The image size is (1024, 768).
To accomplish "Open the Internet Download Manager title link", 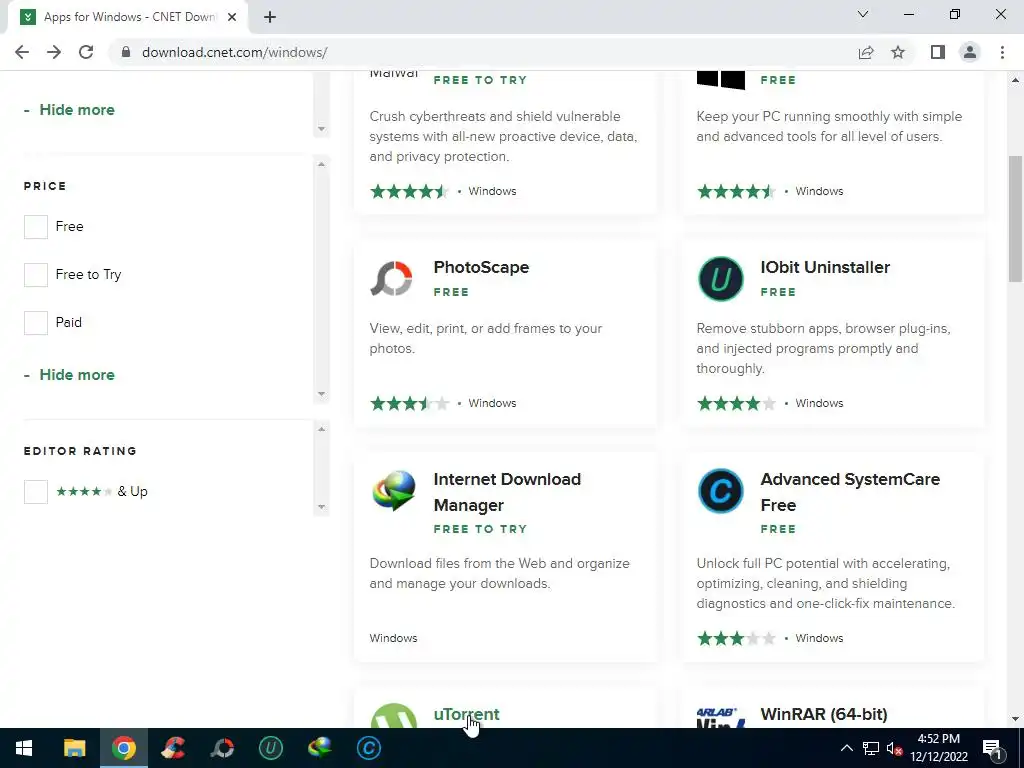I will pyautogui.click(x=507, y=492).
